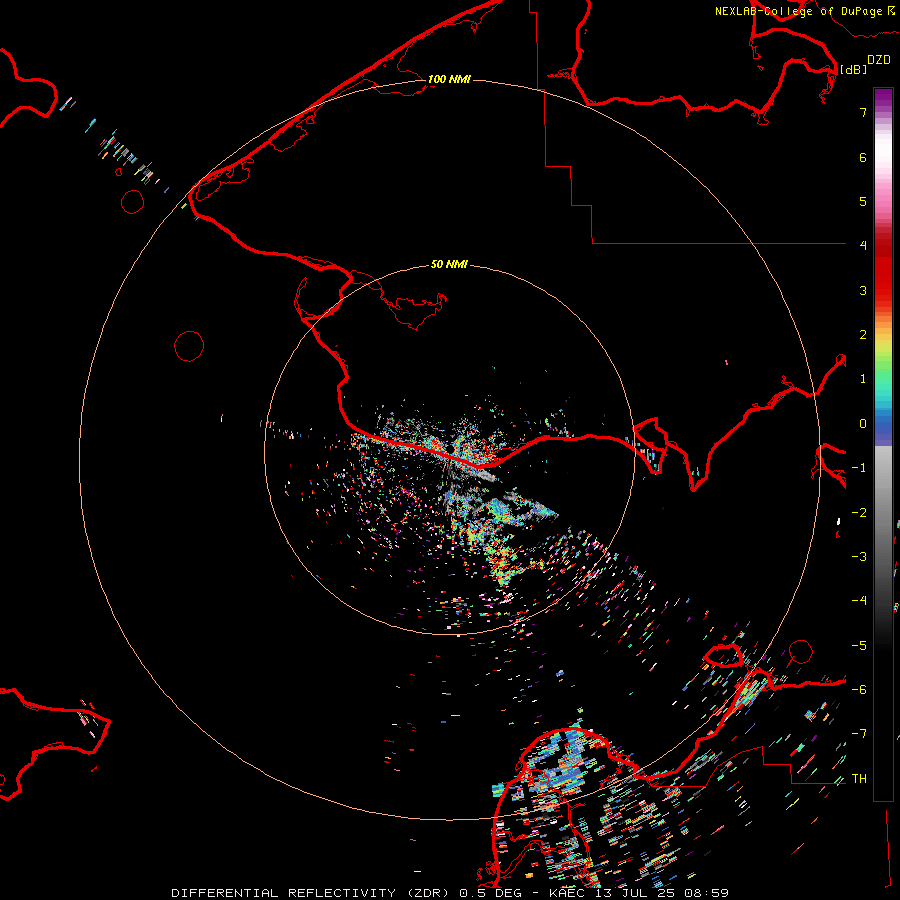
Task: Click the 1 value on the scale
Action: coord(863,379)
